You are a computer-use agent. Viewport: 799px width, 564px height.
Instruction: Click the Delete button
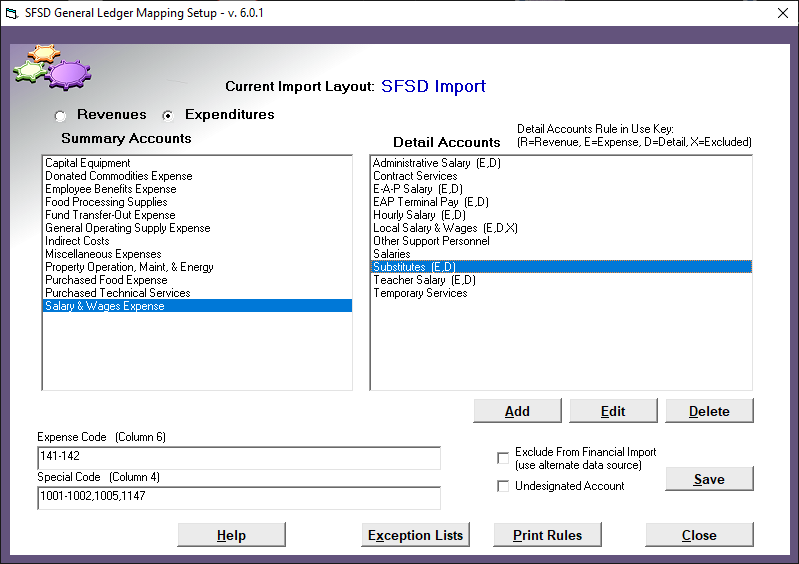point(709,411)
